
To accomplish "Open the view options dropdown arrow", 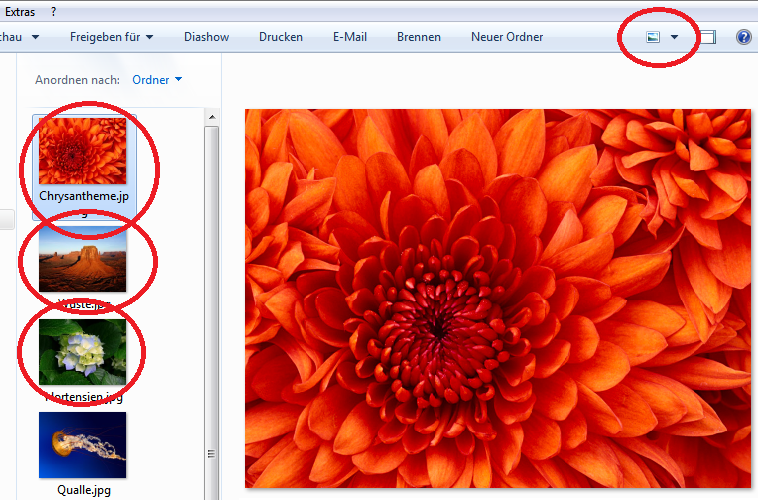I will (x=675, y=37).
